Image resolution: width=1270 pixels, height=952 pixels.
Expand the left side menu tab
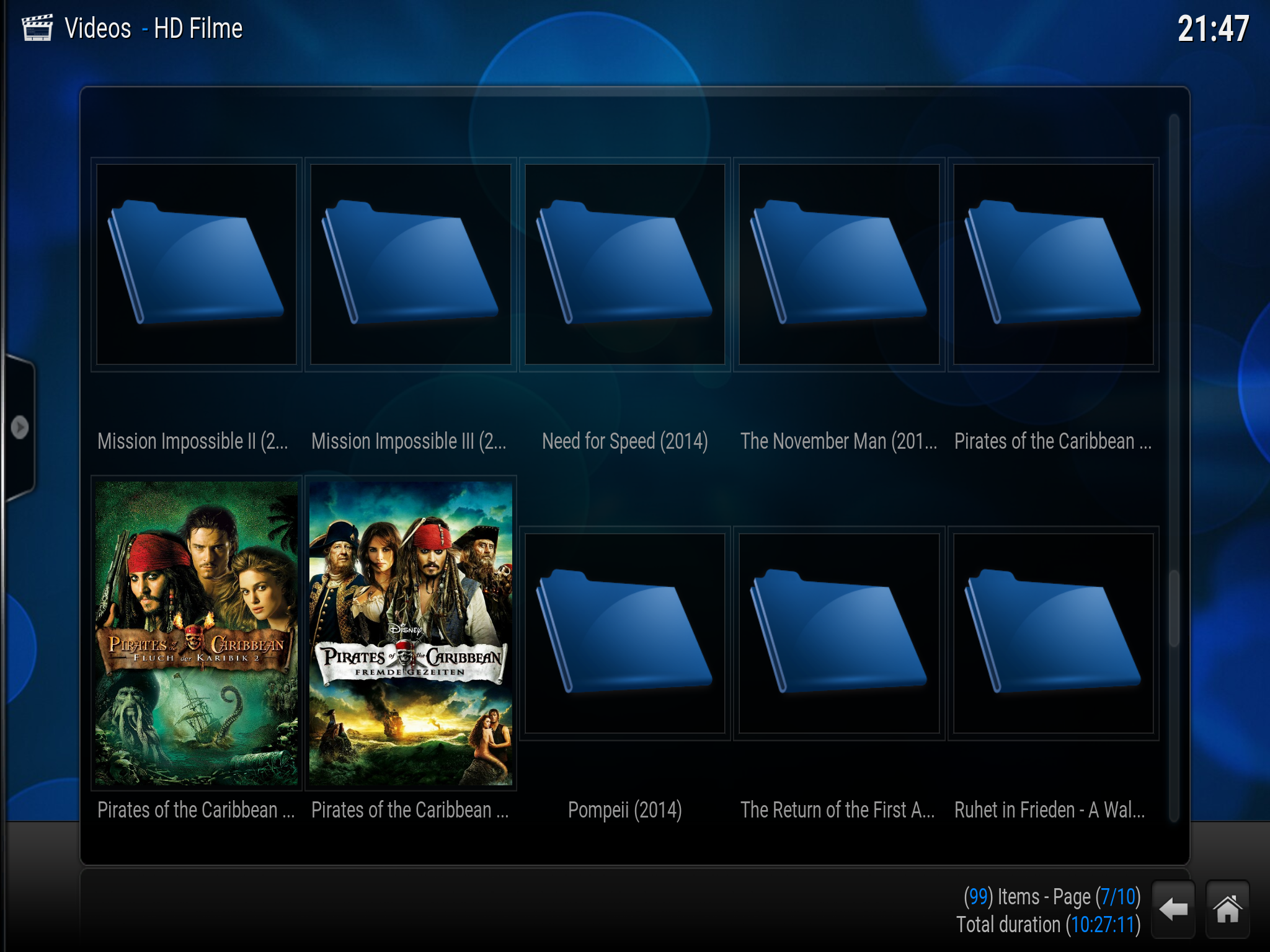[20, 427]
